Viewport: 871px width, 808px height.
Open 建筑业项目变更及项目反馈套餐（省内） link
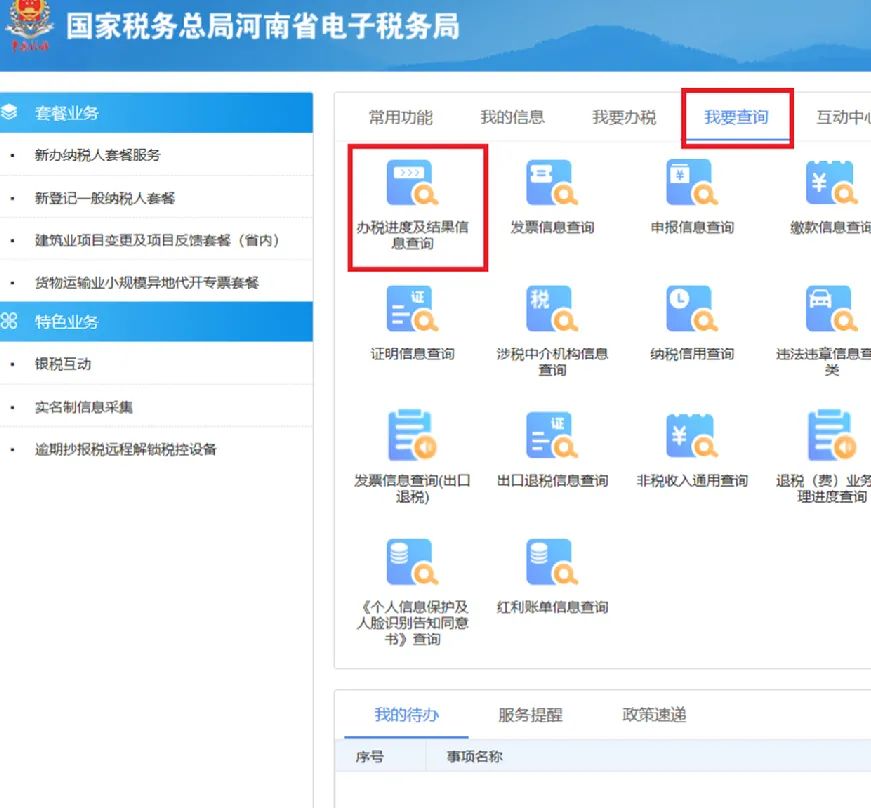pos(157,240)
